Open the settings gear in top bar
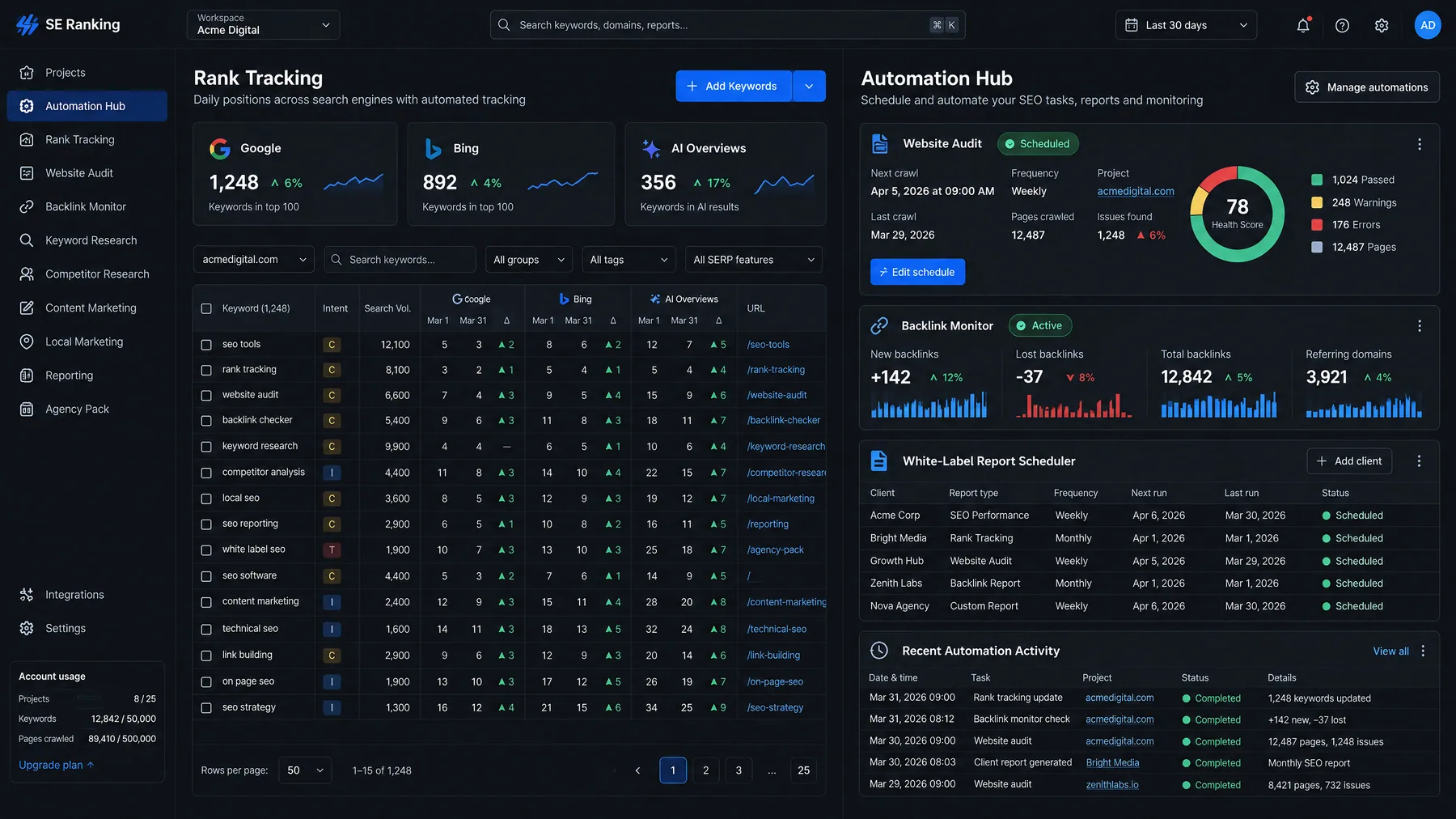Viewport: 1456px width, 819px height. coord(1382,25)
